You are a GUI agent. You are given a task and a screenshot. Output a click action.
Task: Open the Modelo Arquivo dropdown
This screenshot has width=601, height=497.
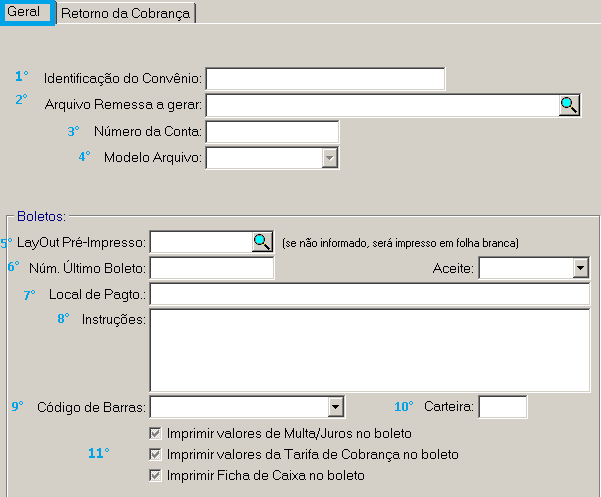pyautogui.click(x=329, y=157)
